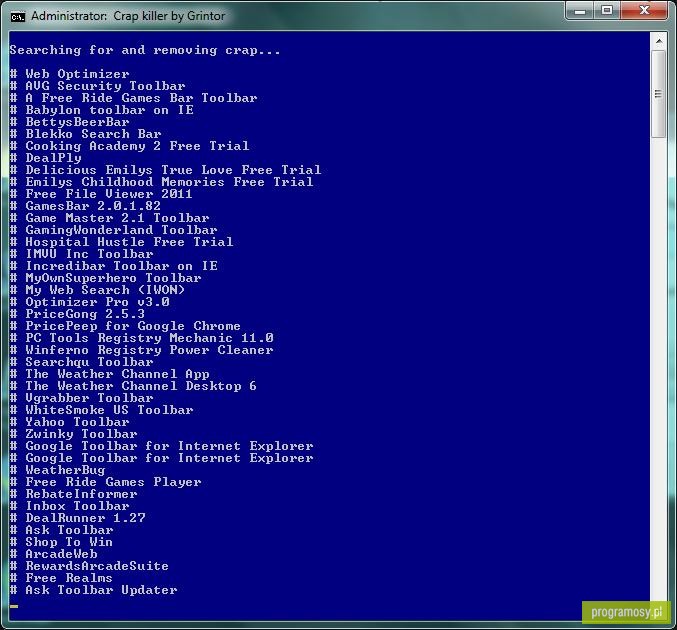Minimize the Crap killer window
The width and height of the screenshot is (677, 630).
[580, 11]
